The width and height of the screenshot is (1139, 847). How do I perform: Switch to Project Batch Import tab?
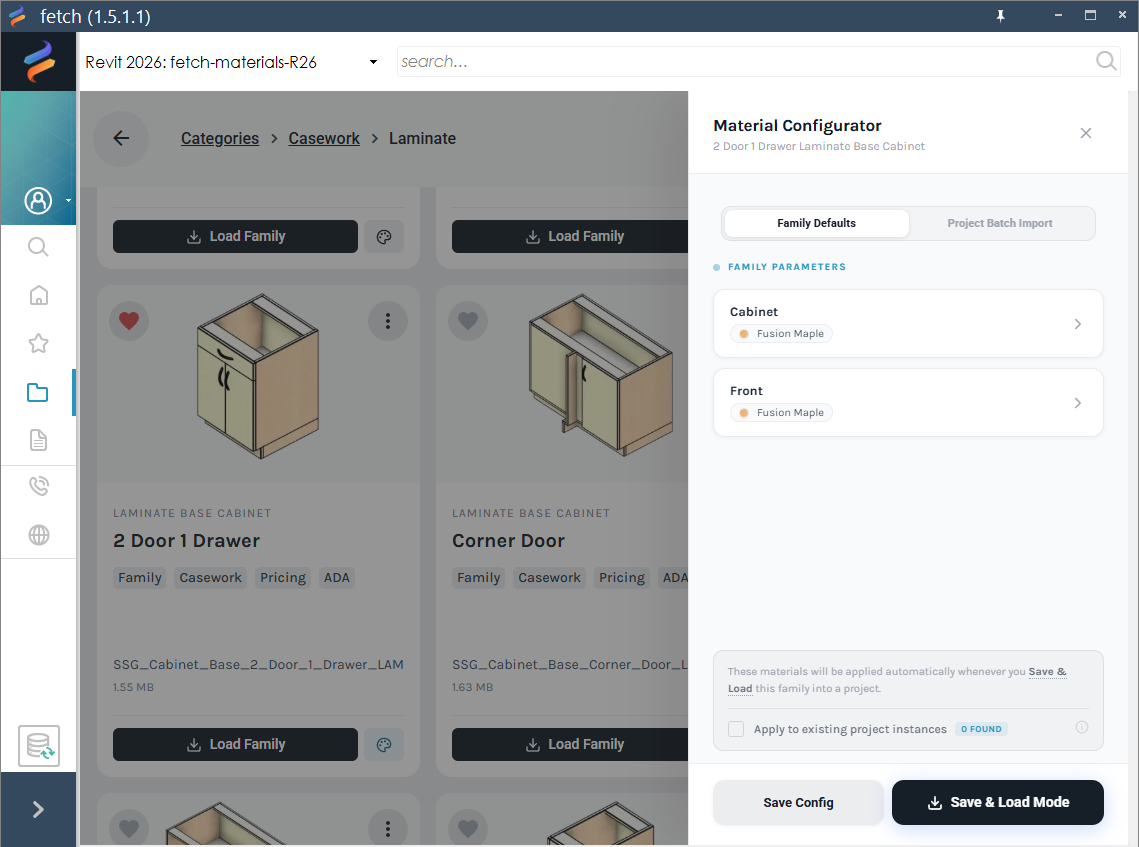[x=1000, y=223]
